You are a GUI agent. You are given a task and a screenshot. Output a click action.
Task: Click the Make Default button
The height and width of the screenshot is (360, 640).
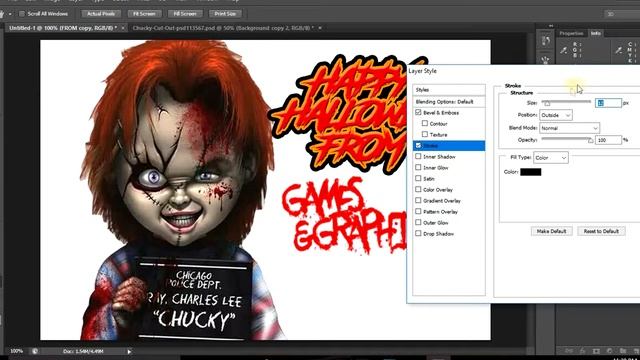coord(551,231)
